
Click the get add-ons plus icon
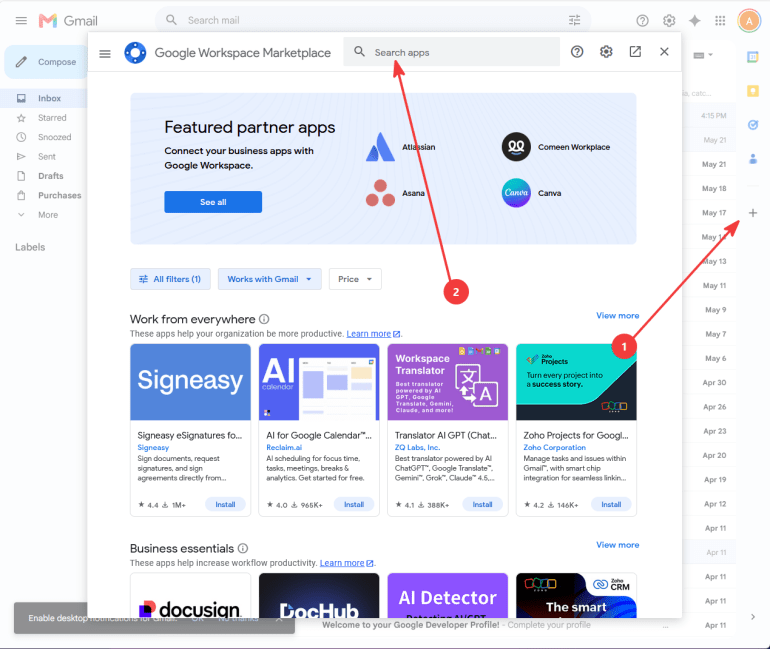coord(753,213)
